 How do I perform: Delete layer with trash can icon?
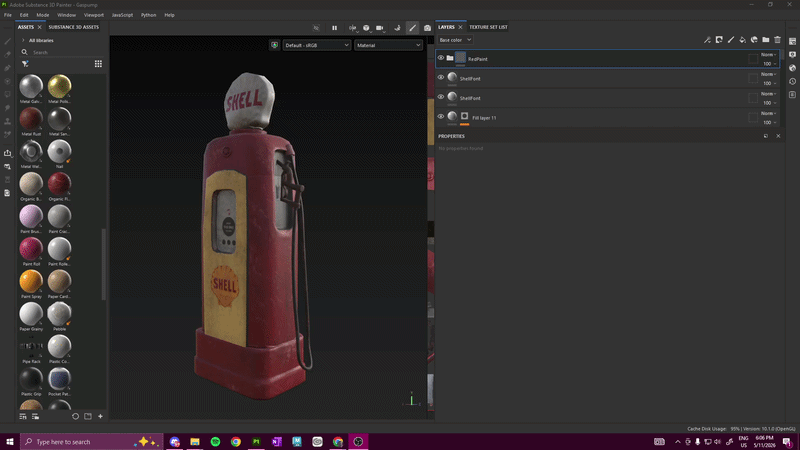(x=778, y=40)
